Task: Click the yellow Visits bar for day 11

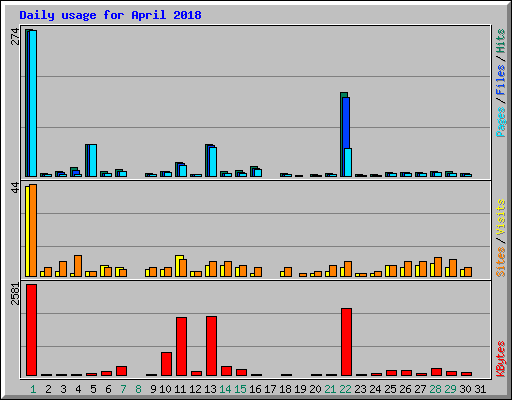Action: pos(178,266)
